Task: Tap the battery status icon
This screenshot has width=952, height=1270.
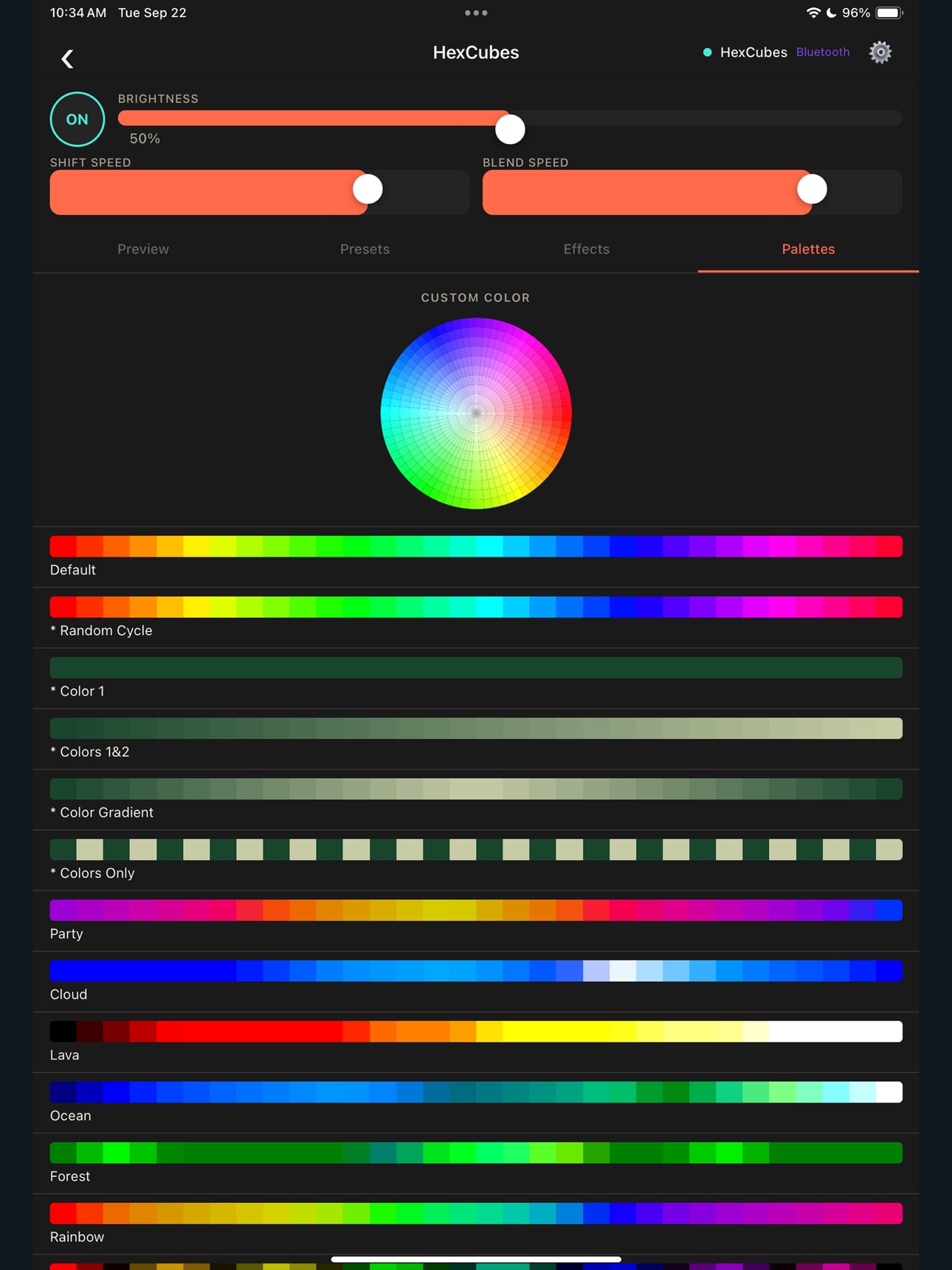Action: coord(890,13)
